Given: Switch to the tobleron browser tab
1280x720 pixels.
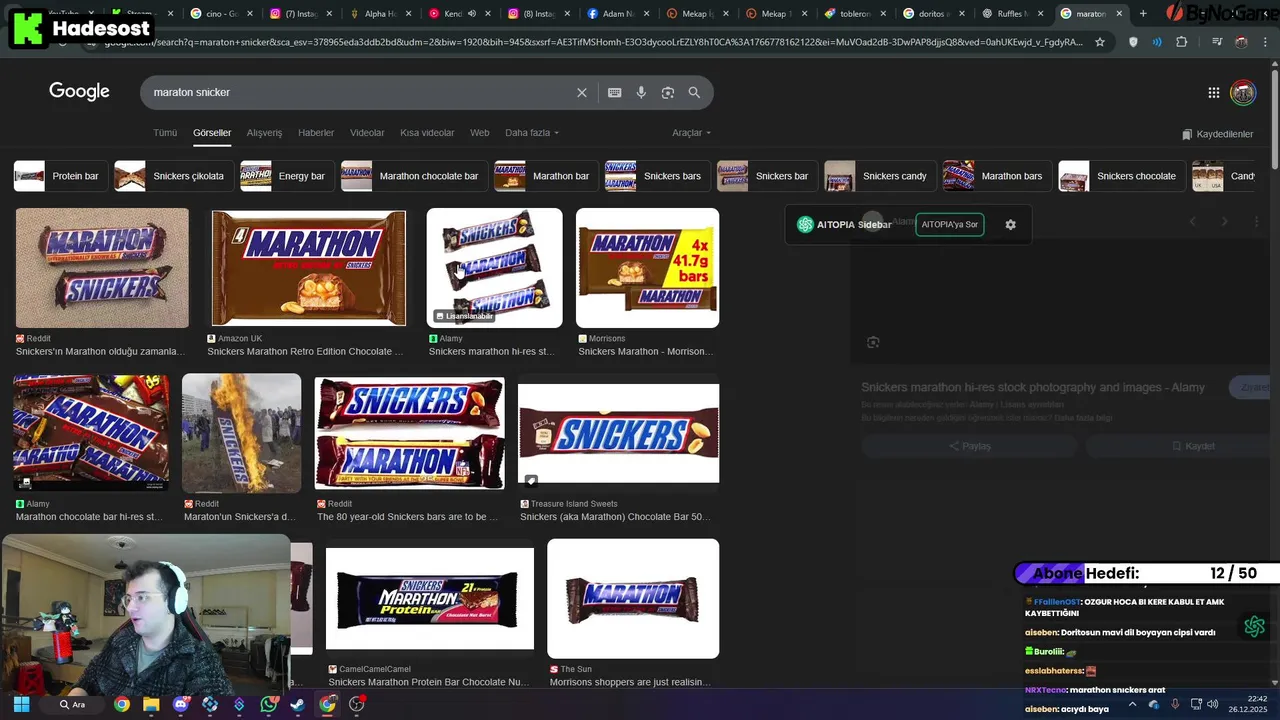Looking at the screenshot, I should (848, 14).
